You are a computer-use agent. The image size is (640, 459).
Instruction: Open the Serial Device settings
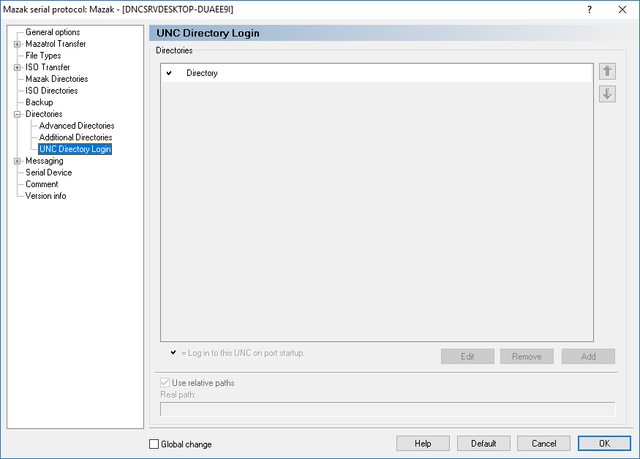coord(48,172)
